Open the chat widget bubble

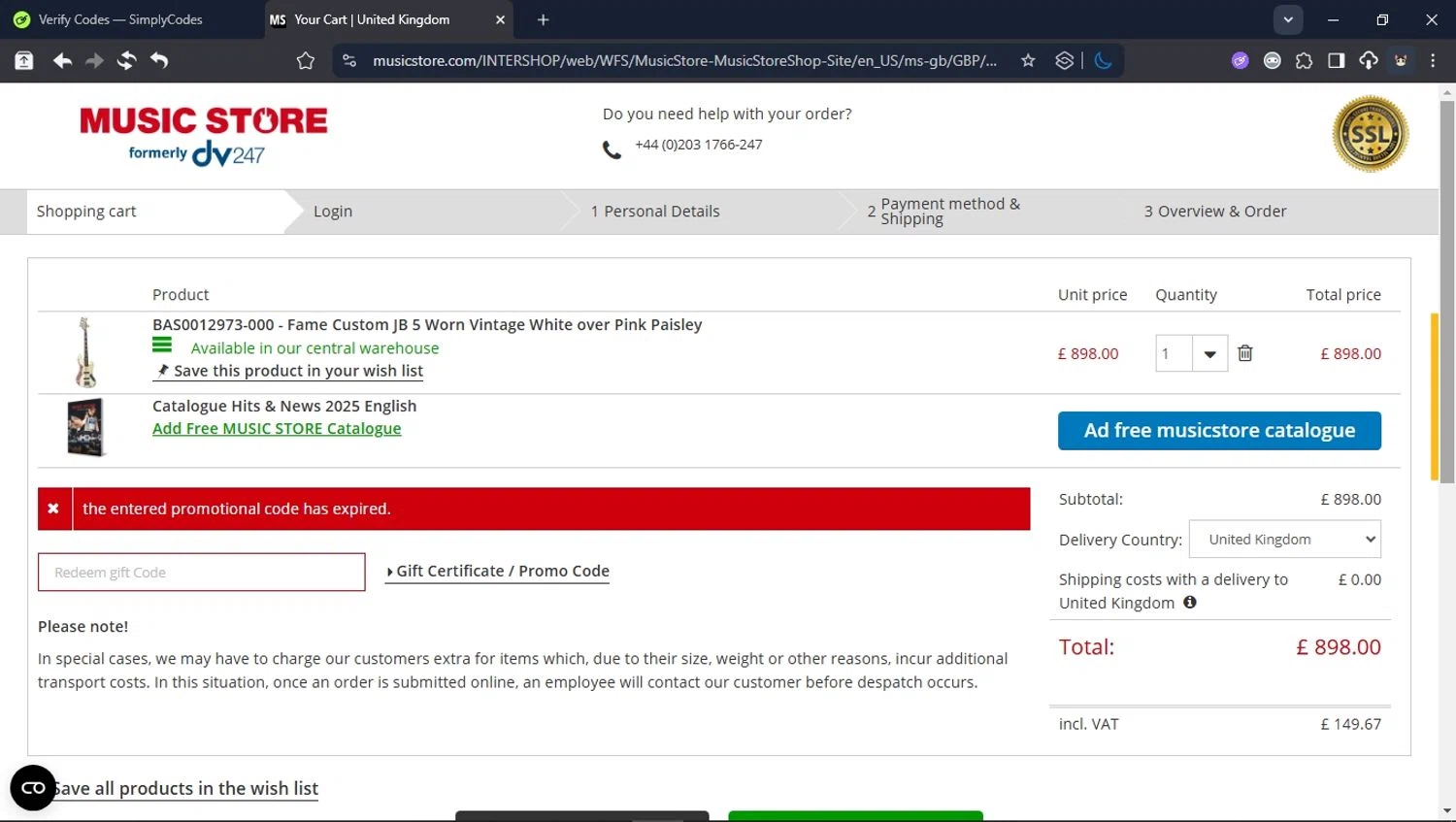(33, 788)
